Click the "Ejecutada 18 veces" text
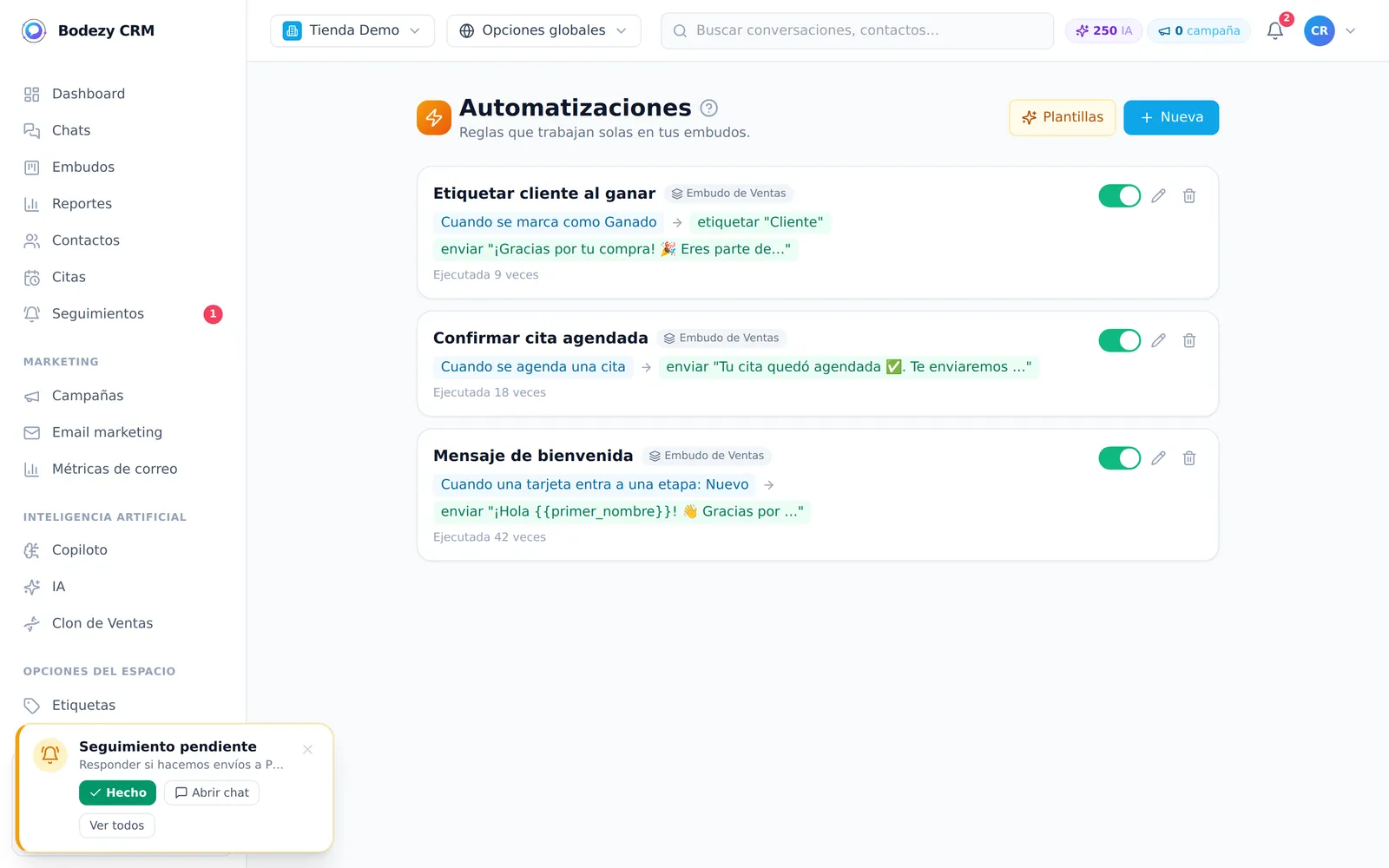This screenshot has width=1389, height=868. tap(490, 392)
